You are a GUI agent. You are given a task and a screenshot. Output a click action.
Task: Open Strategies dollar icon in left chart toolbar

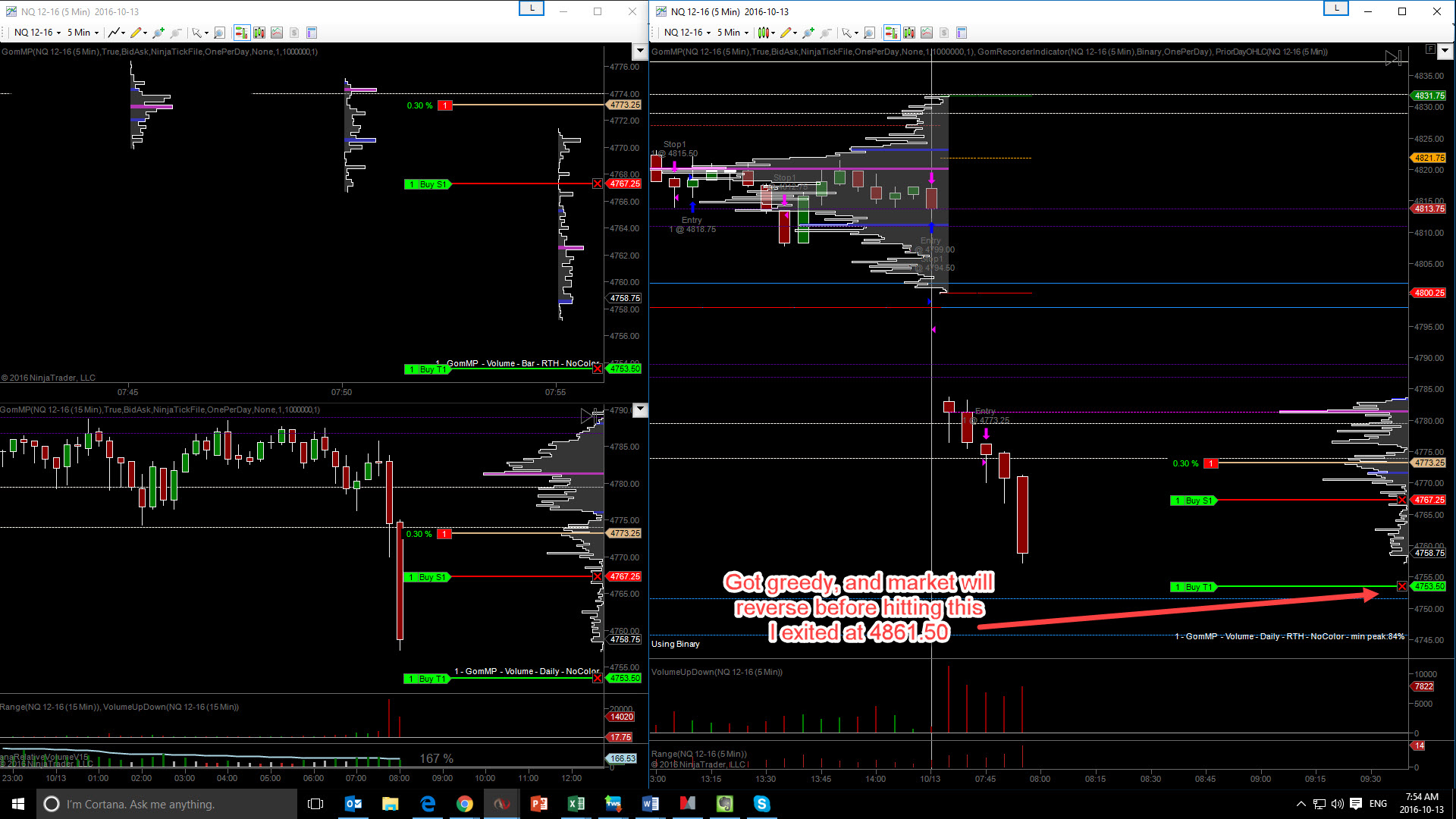(294, 33)
